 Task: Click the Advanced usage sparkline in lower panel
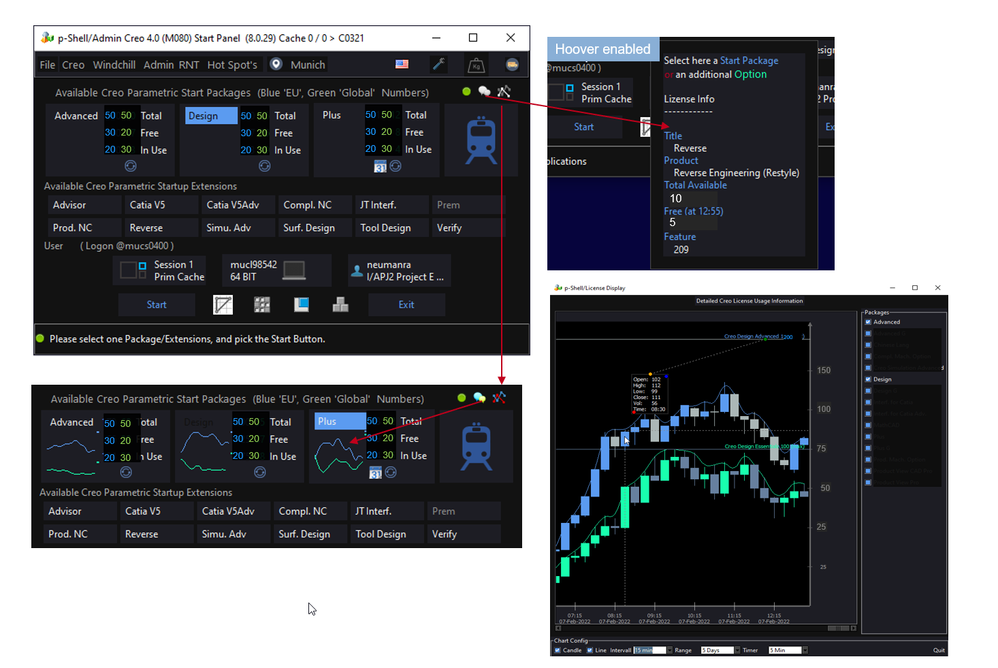pyautogui.click(x=71, y=457)
